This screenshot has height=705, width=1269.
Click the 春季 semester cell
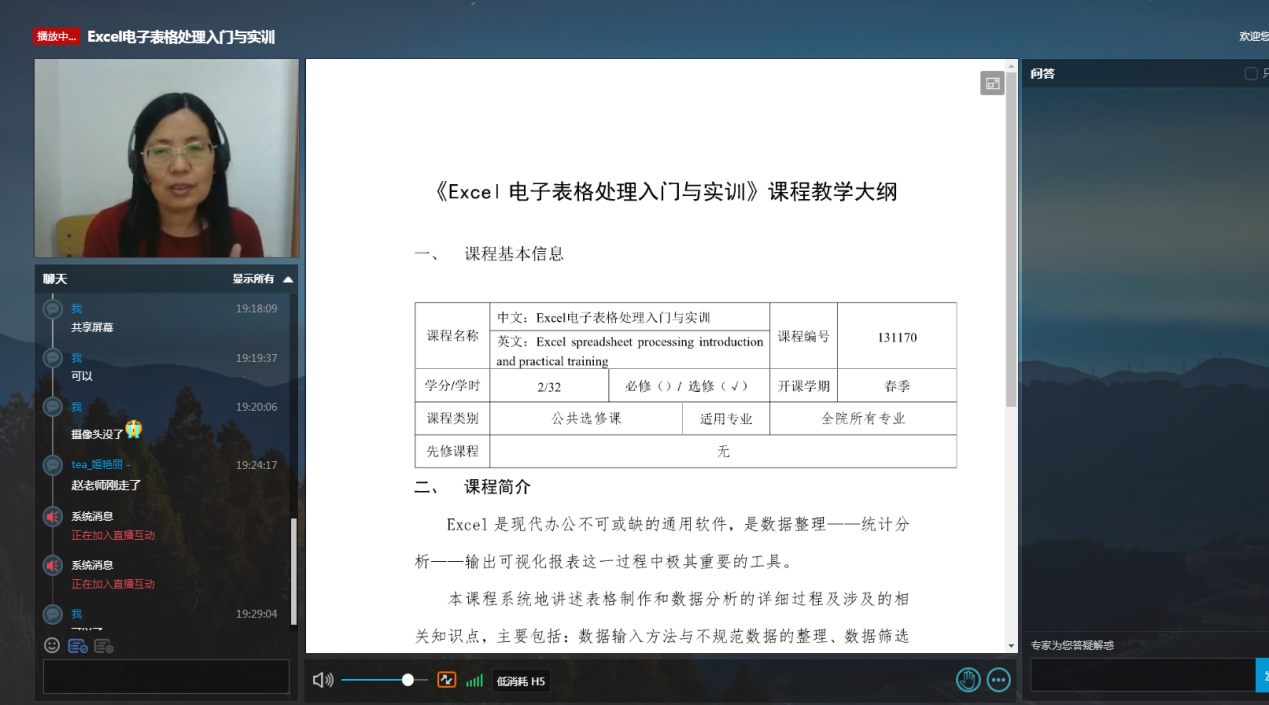point(897,386)
